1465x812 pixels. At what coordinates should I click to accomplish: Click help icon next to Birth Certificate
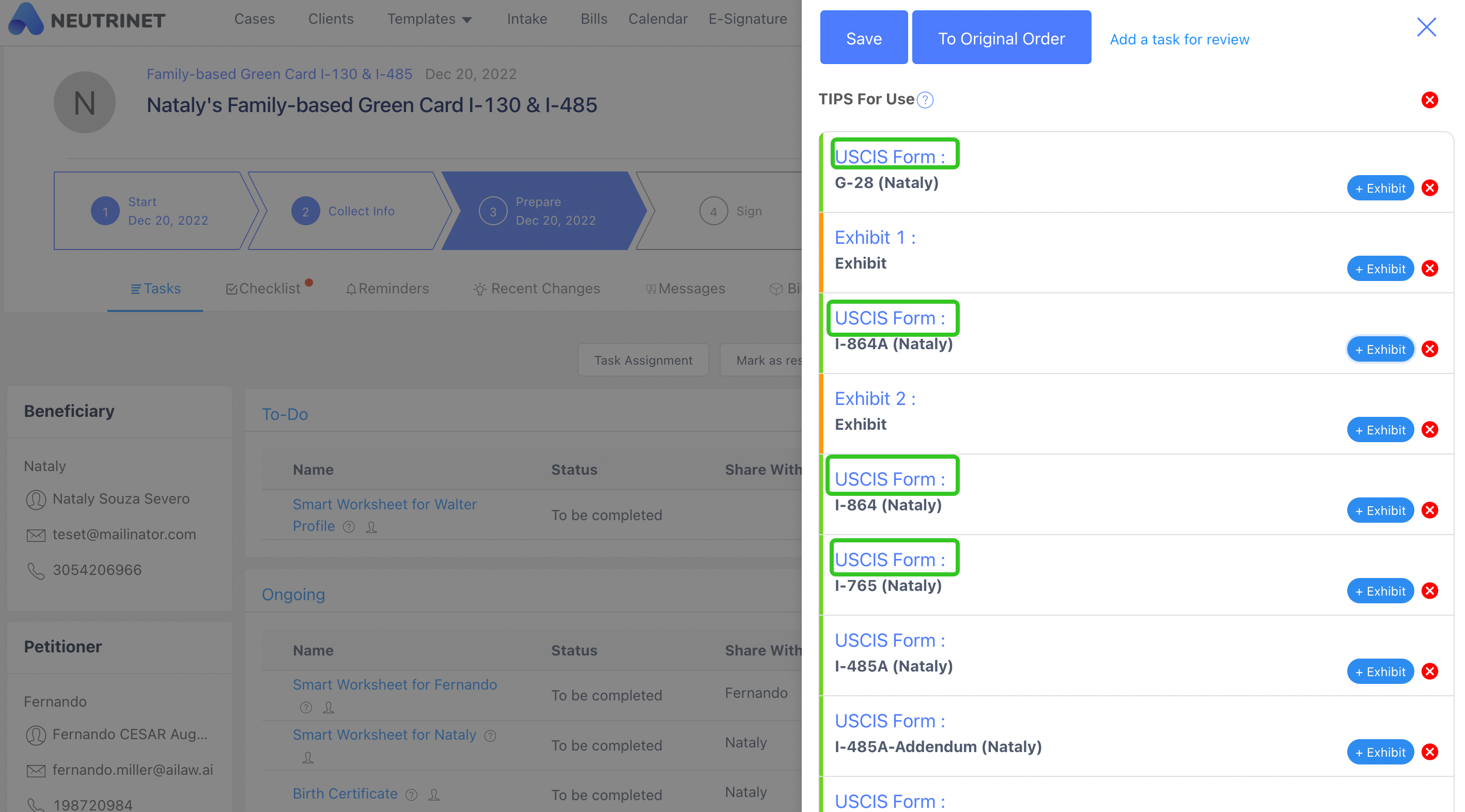click(411, 794)
